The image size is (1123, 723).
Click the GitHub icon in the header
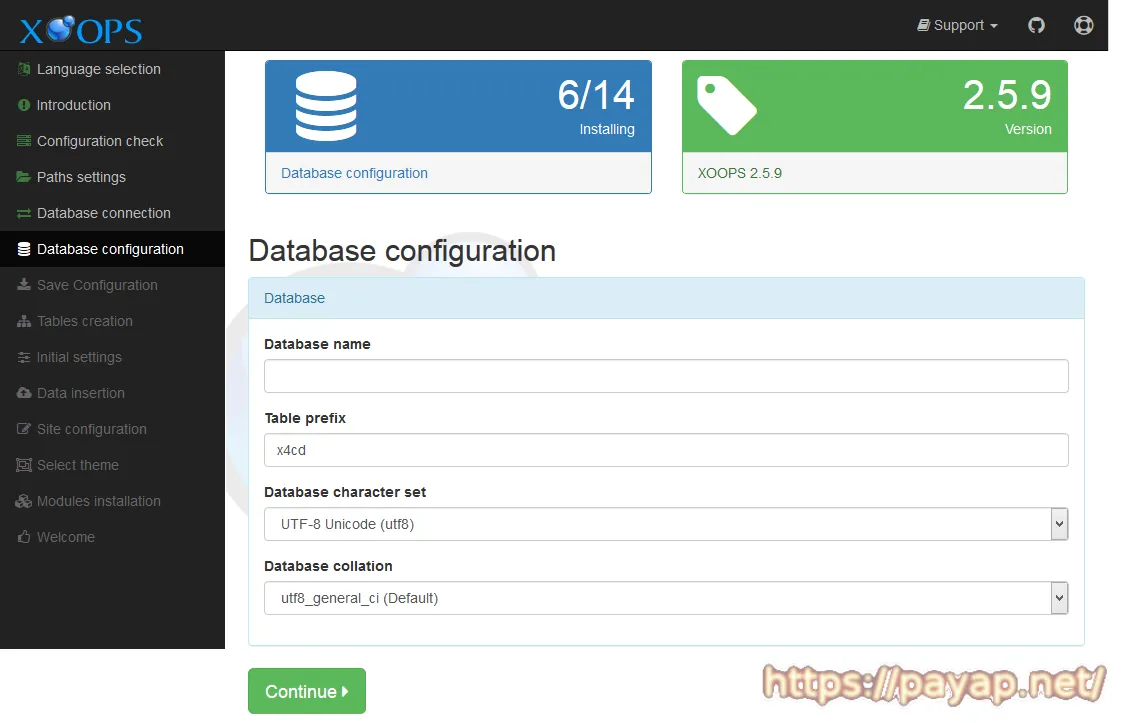tap(1036, 25)
